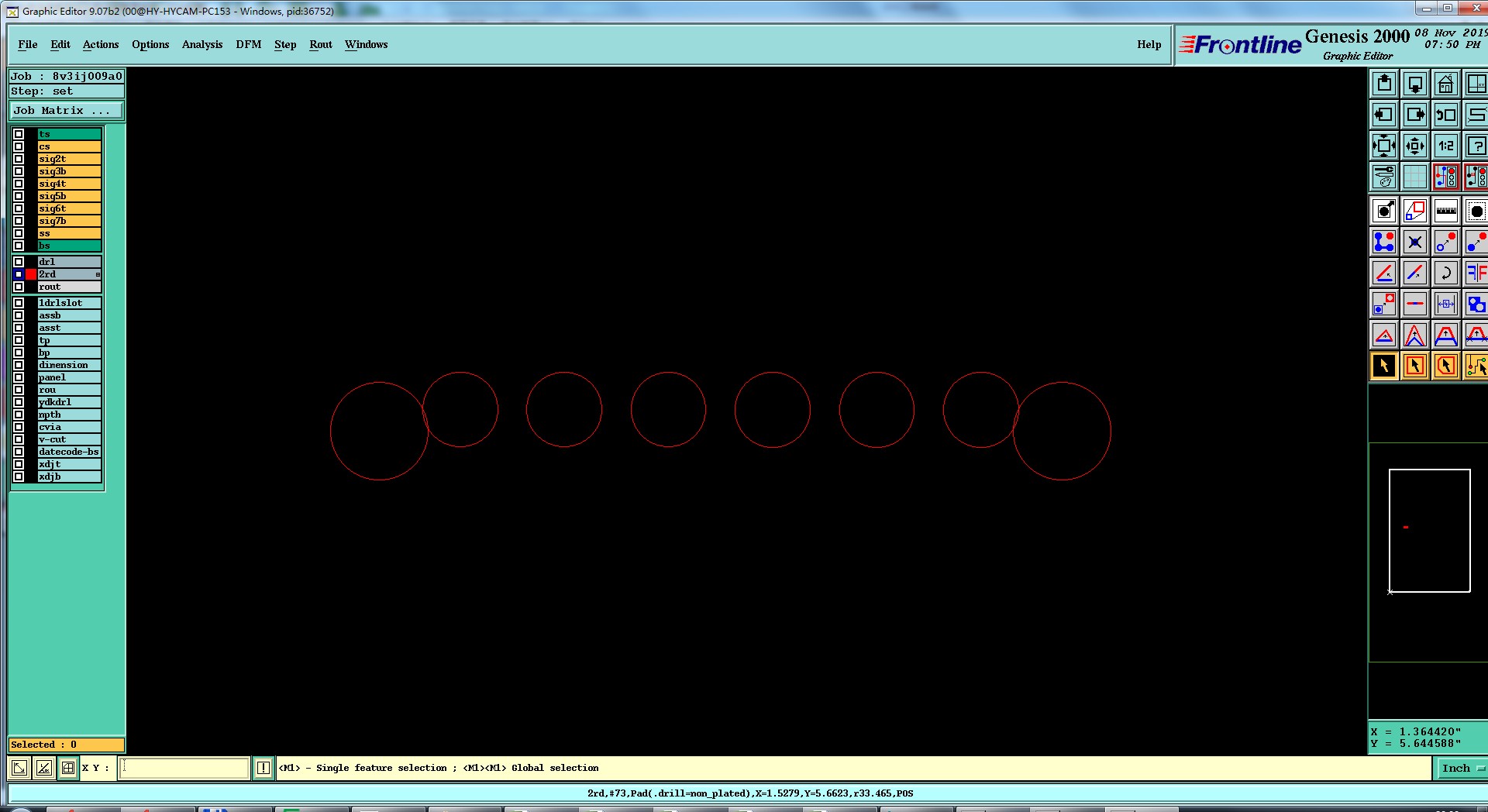The width and height of the screenshot is (1488, 812).
Task: Click the zoom in expanding-arrows icon
Action: 1384,146
